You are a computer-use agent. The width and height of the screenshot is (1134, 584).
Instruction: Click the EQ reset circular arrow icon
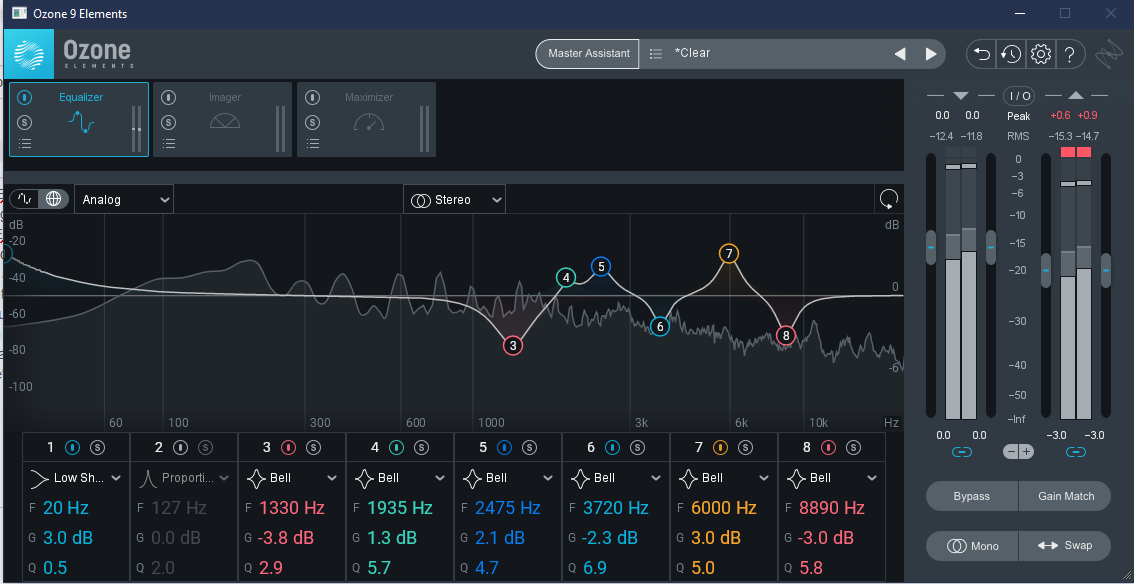(x=888, y=199)
